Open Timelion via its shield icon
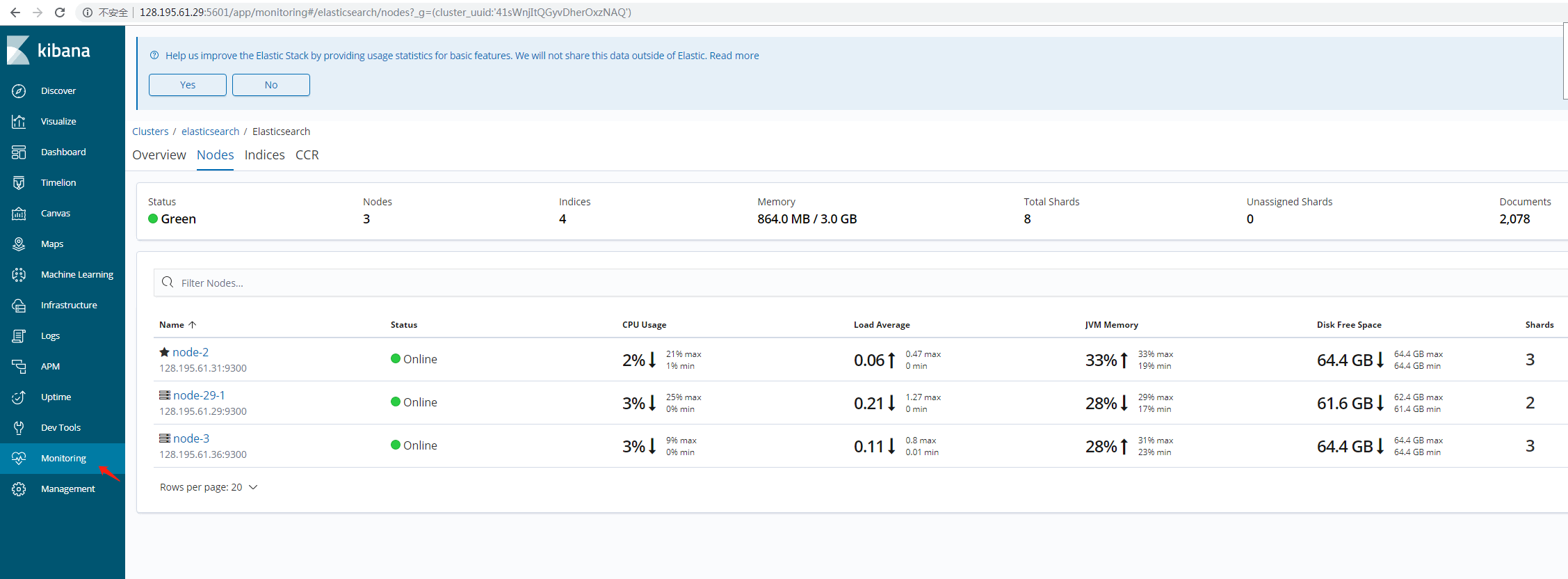 pos(19,183)
